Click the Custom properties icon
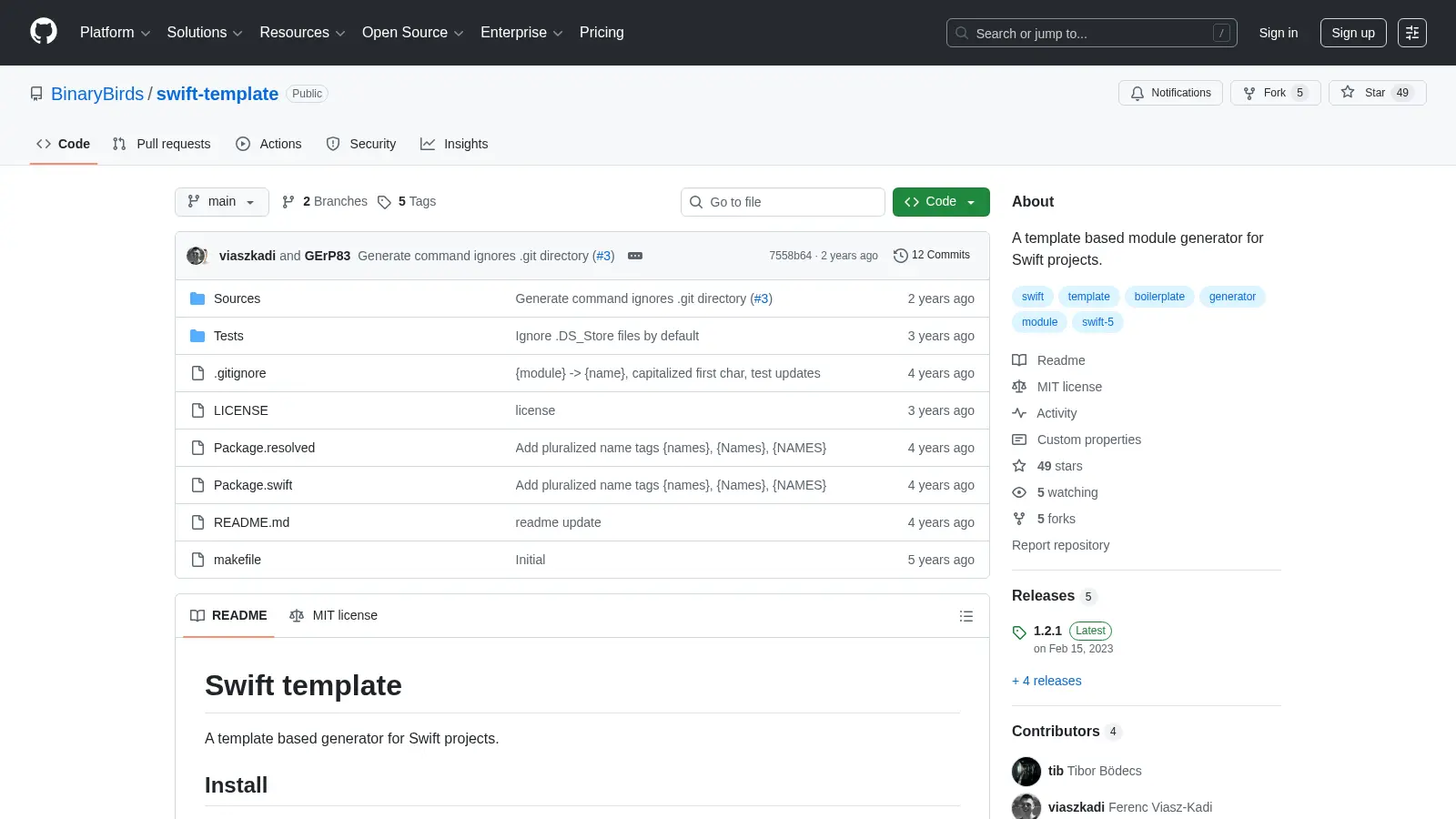 1019,440
